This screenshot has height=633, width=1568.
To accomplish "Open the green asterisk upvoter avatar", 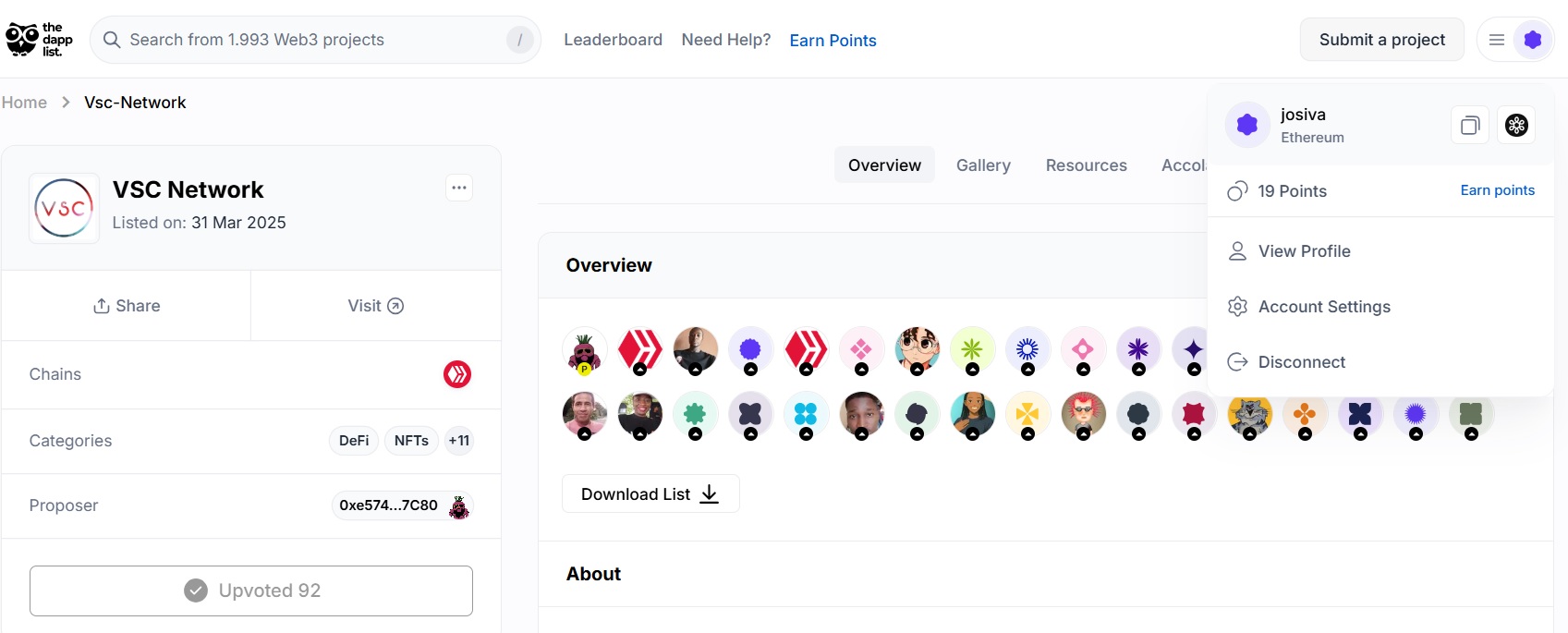I will point(972,350).
